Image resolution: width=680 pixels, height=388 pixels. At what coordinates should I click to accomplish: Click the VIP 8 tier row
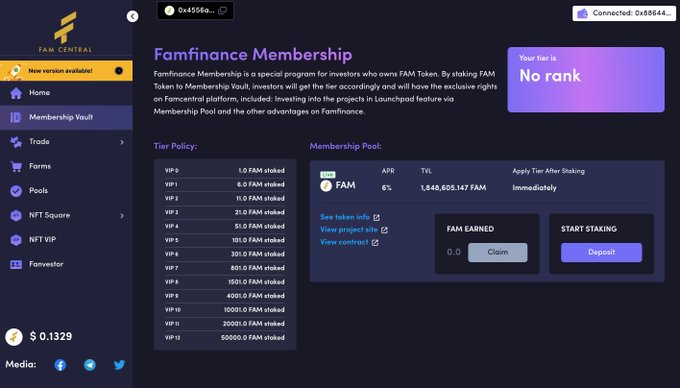tap(225, 282)
